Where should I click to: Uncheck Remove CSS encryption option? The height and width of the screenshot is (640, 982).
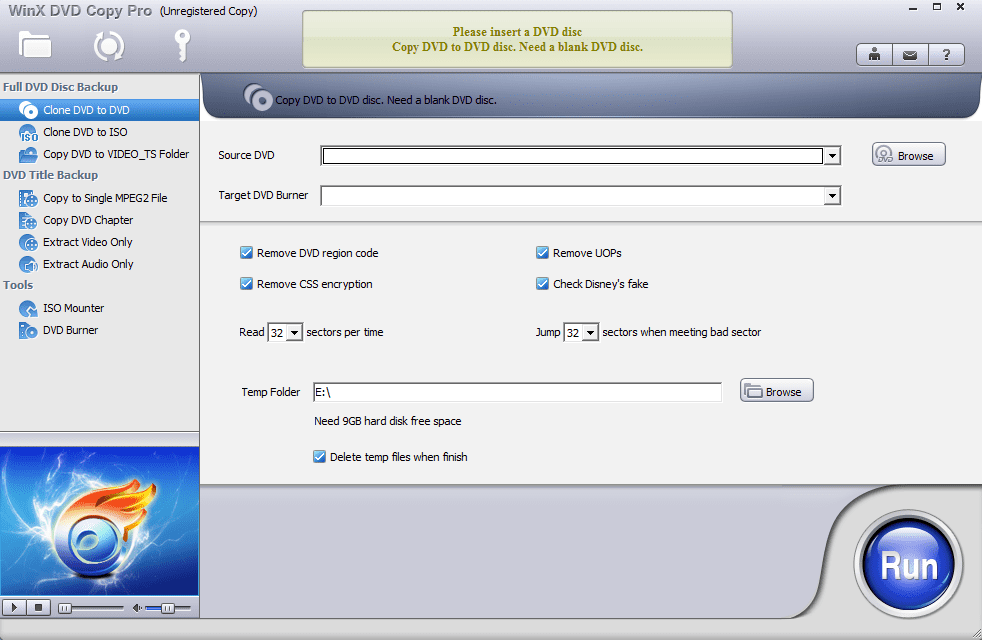[246, 284]
